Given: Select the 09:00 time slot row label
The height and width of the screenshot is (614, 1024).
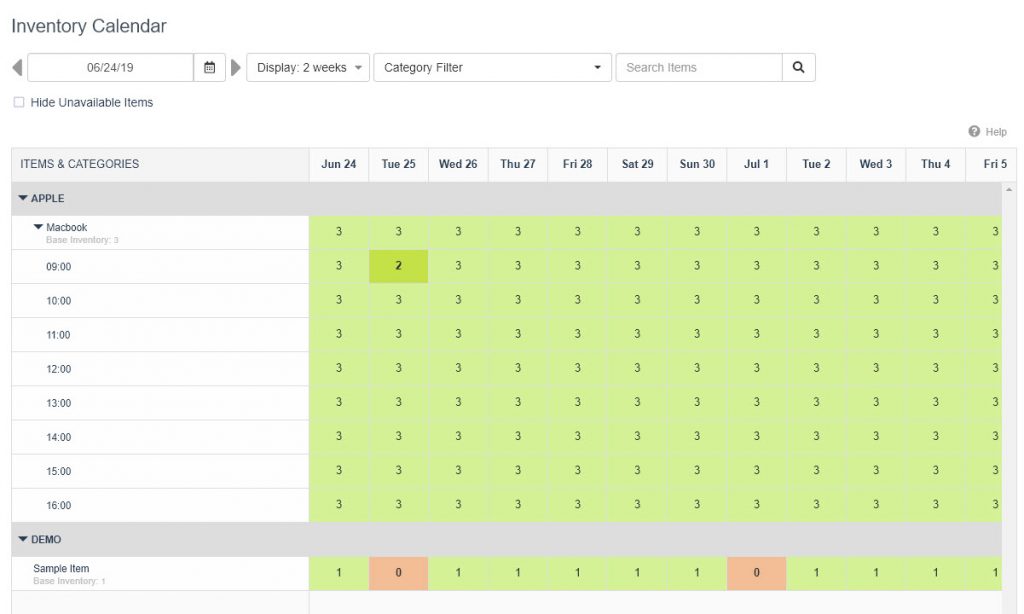Looking at the screenshot, I should (x=58, y=267).
